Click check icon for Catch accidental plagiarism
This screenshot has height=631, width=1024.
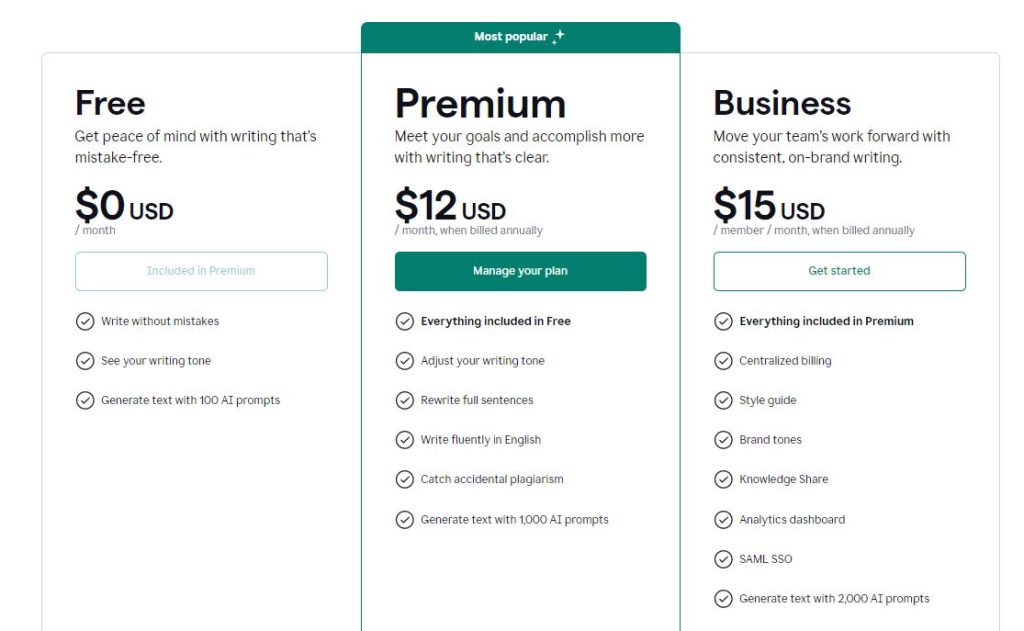point(405,479)
